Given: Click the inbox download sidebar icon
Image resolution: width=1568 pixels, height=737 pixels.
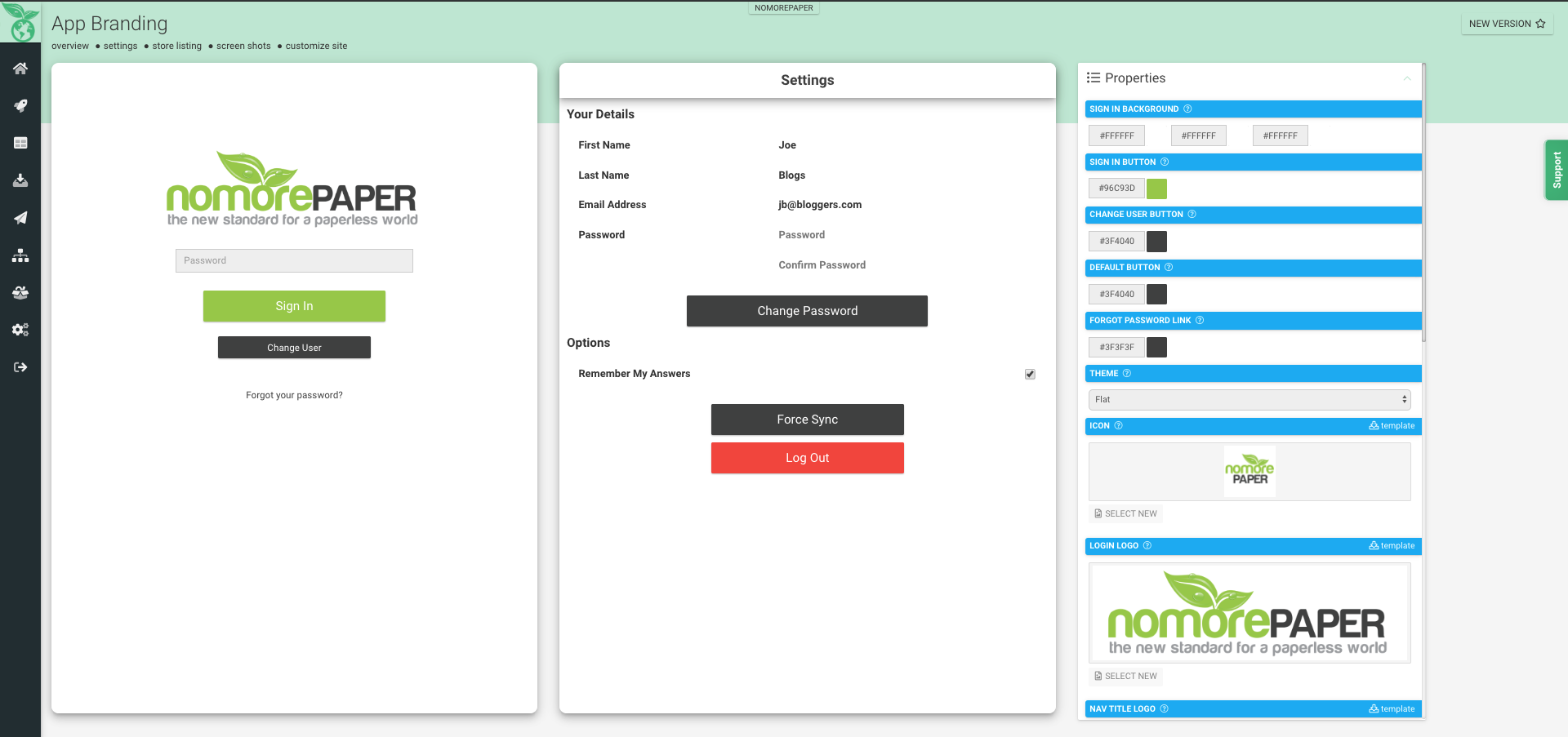Looking at the screenshot, I should 20,180.
